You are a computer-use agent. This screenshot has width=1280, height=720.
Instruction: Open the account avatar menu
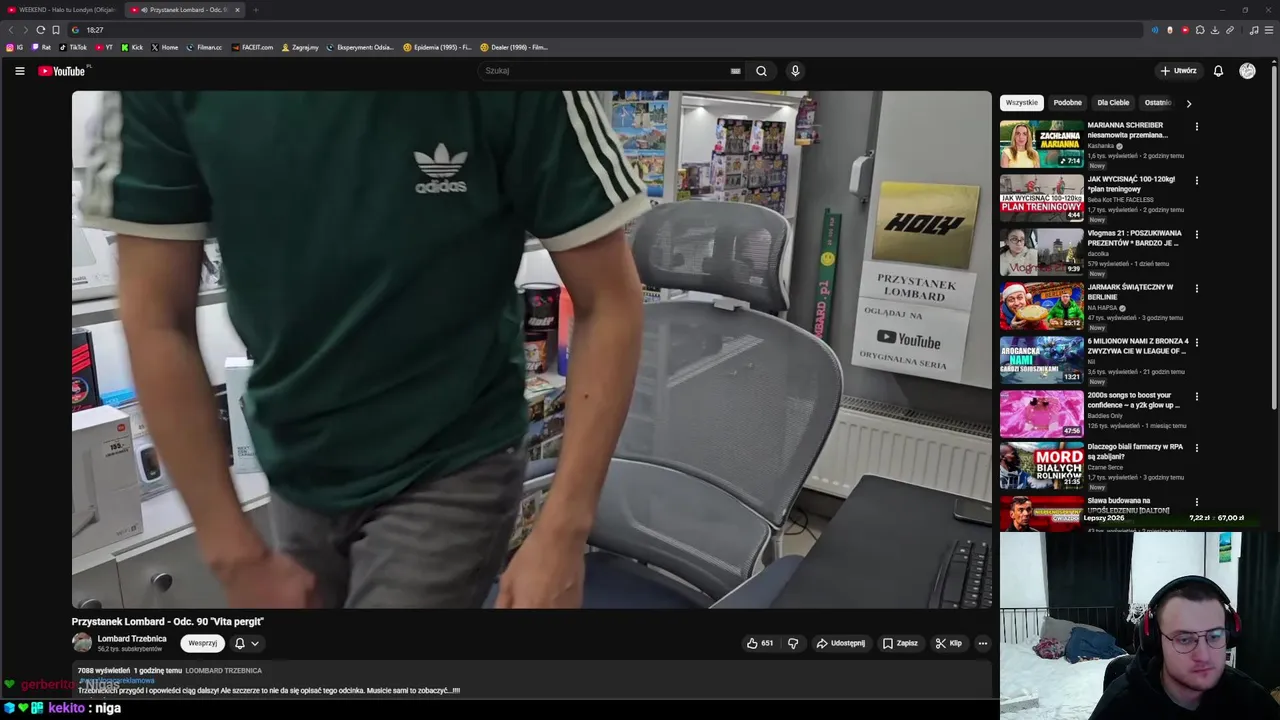tap(1247, 71)
